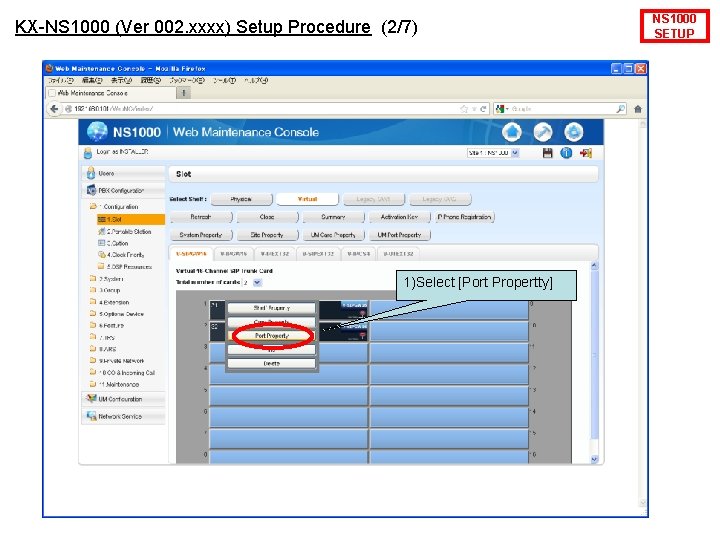Expand the Configuration folder
This screenshot has width=720, height=540.
tap(93, 207)
